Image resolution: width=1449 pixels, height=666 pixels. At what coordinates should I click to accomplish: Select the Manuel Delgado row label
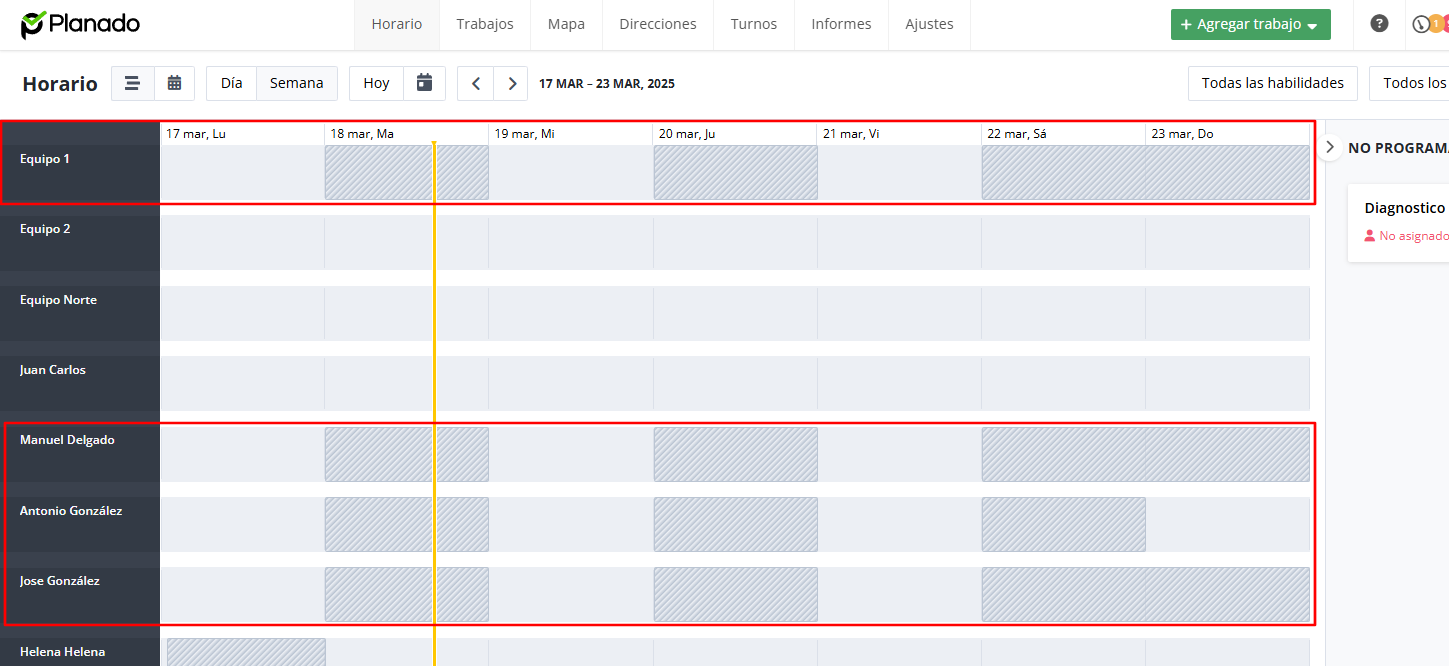(x=67, y=440)
